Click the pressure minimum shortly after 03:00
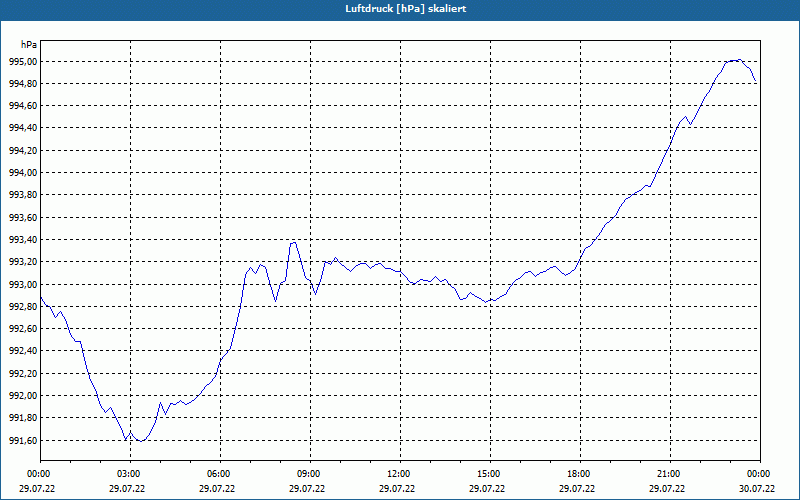 click(x=141, y=441)
